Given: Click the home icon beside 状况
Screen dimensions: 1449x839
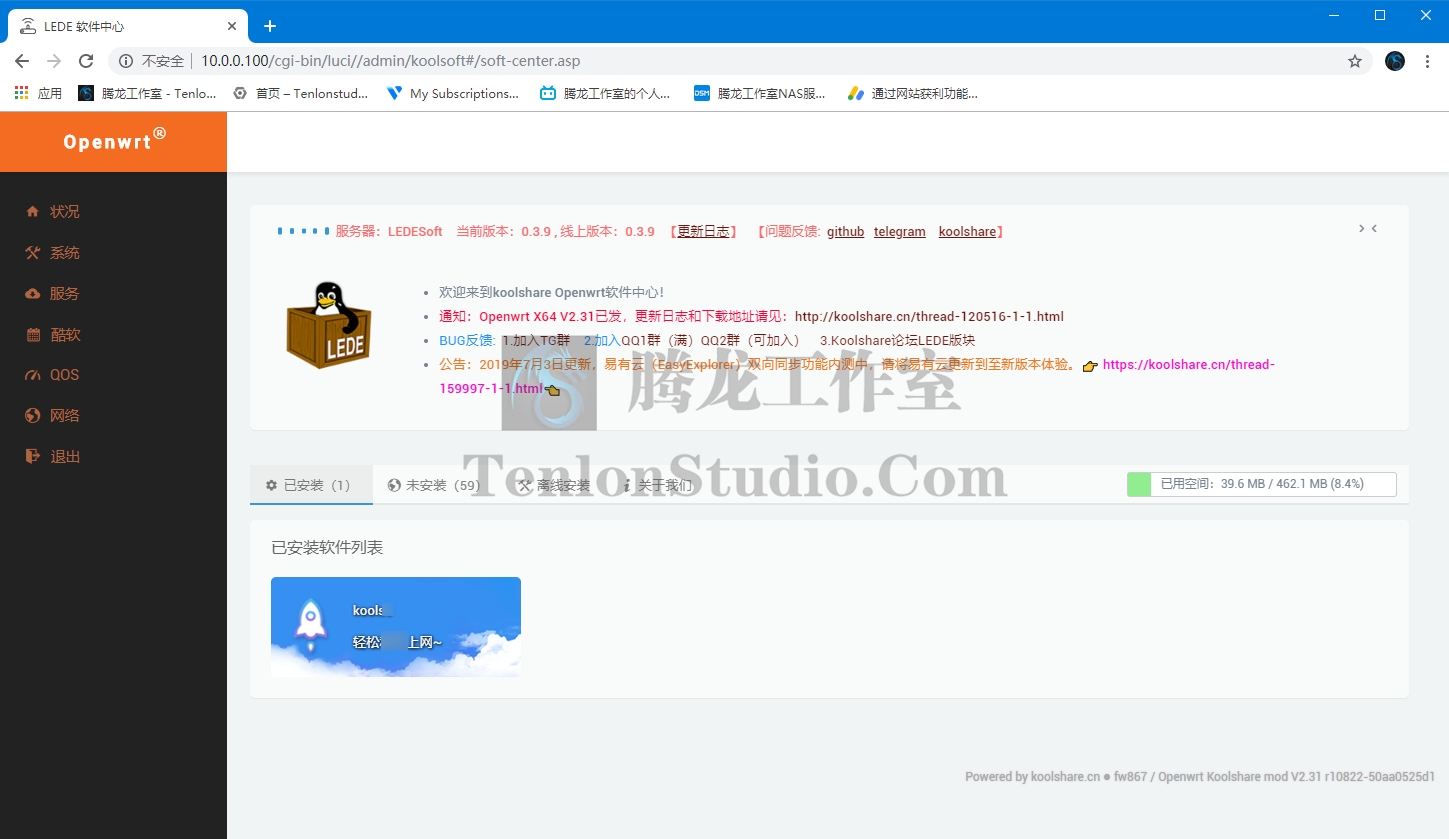Looking at the screenshot, I should (32, 212).
